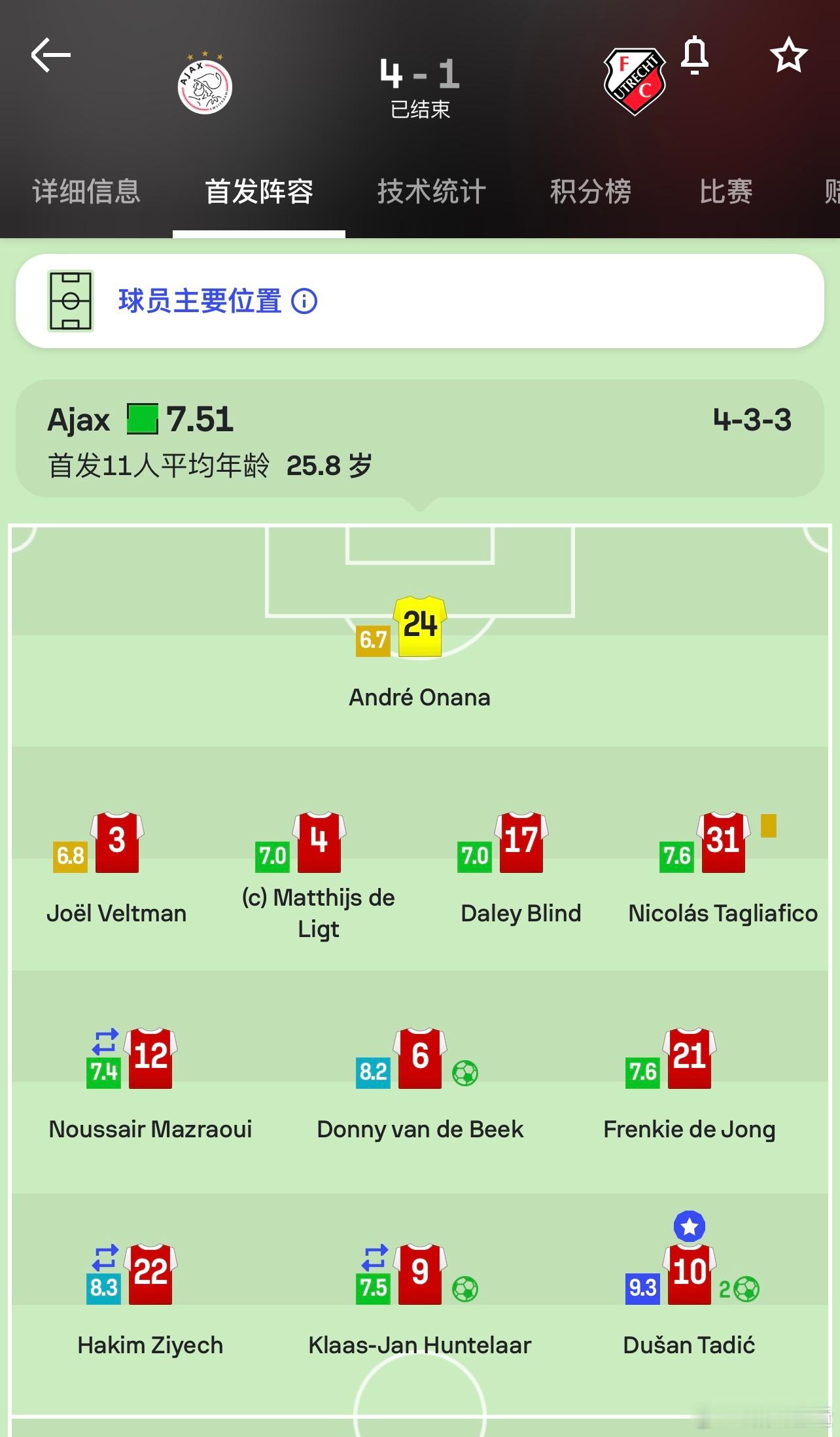840x1437 pixels.
Task: Tap Hakim Ziyech's number 22 shirt
Action: (150, 1274)
